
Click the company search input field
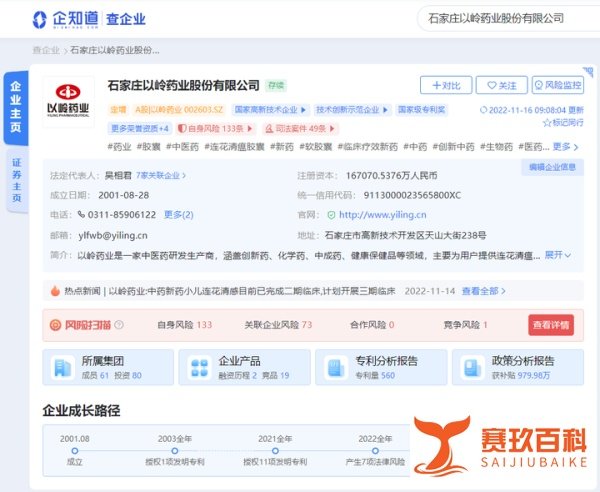click(509, 18)
